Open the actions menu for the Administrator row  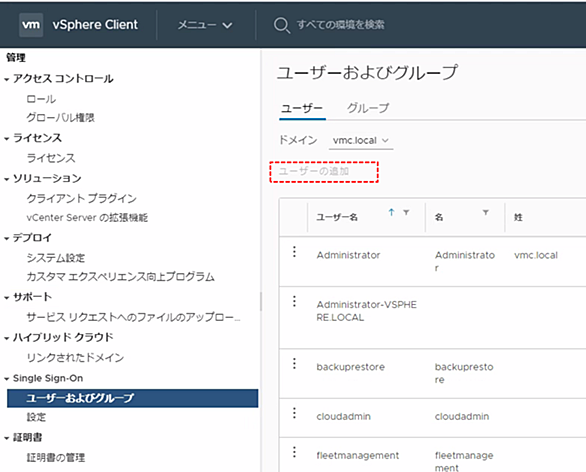(294, 252)
